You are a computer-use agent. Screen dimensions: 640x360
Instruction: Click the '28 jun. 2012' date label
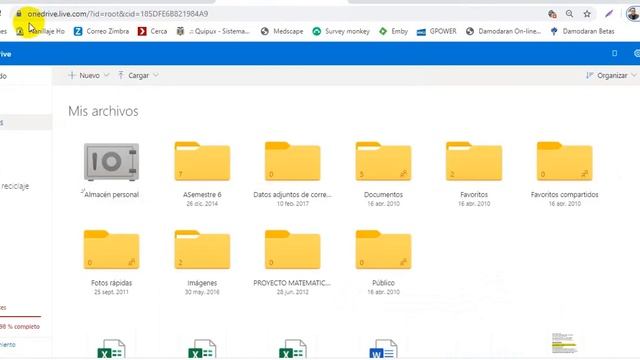click(x=293, y=292)
